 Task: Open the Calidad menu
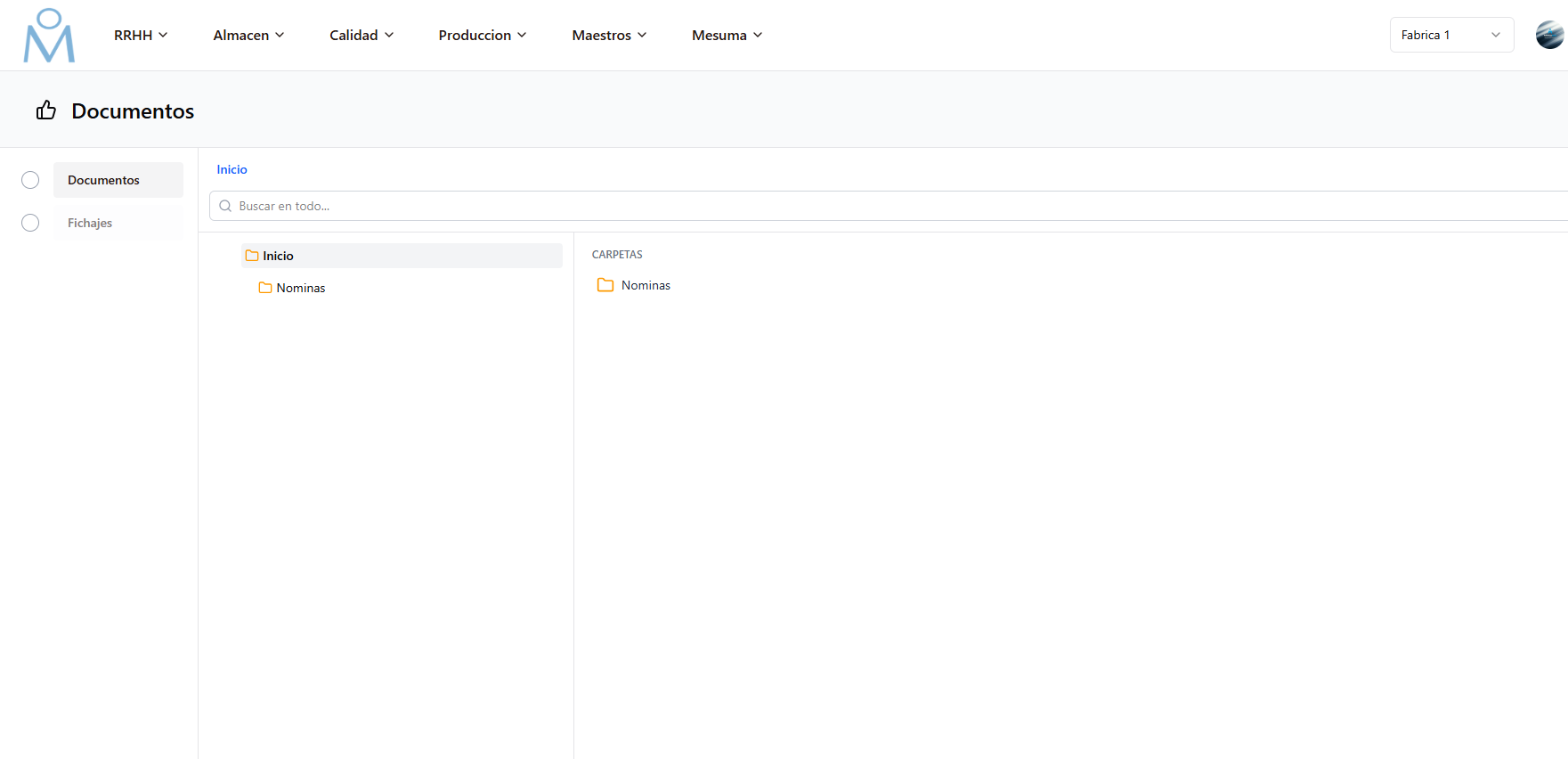point(362,35)
